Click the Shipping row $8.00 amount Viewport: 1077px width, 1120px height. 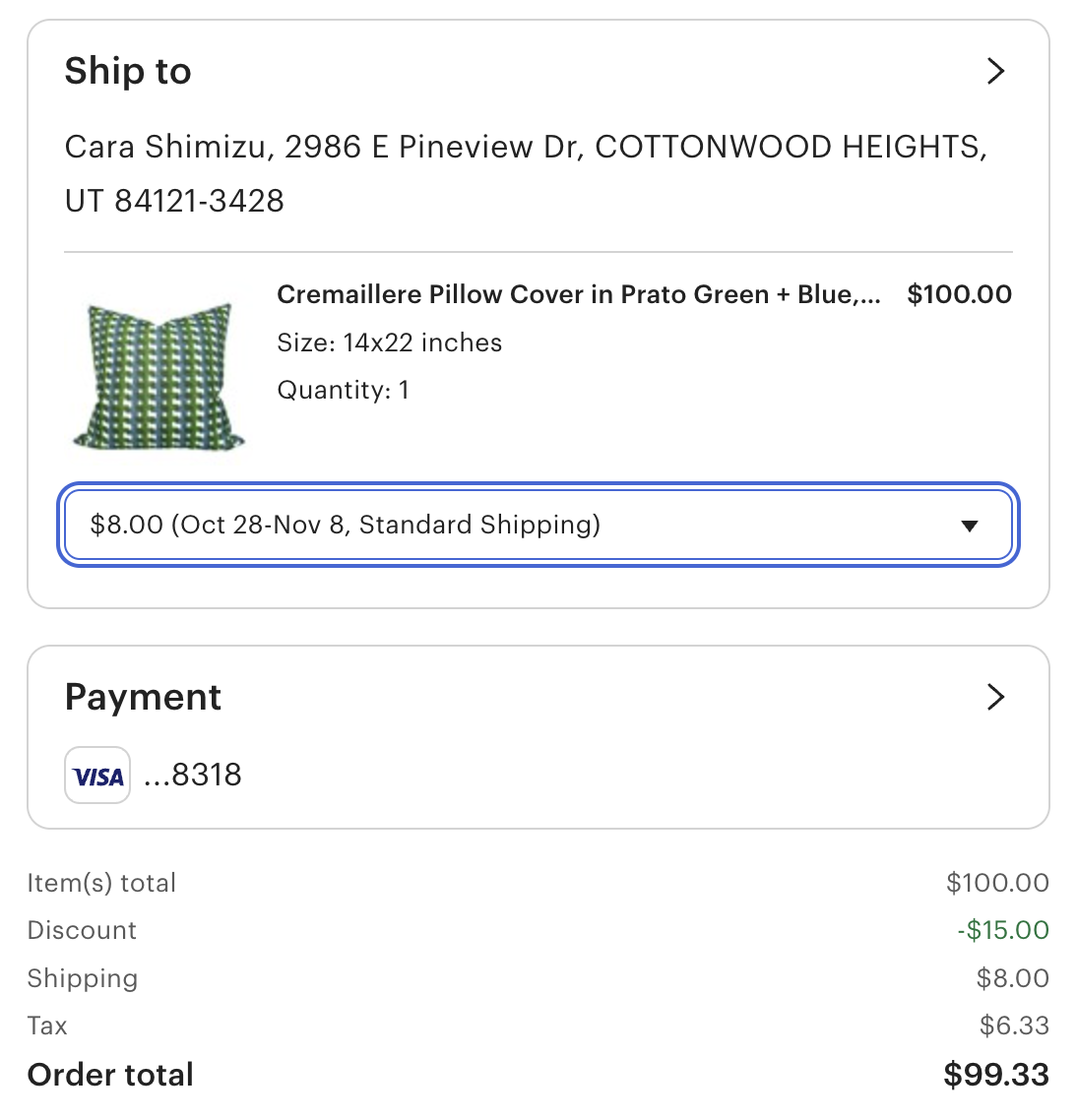point(1012,978)
